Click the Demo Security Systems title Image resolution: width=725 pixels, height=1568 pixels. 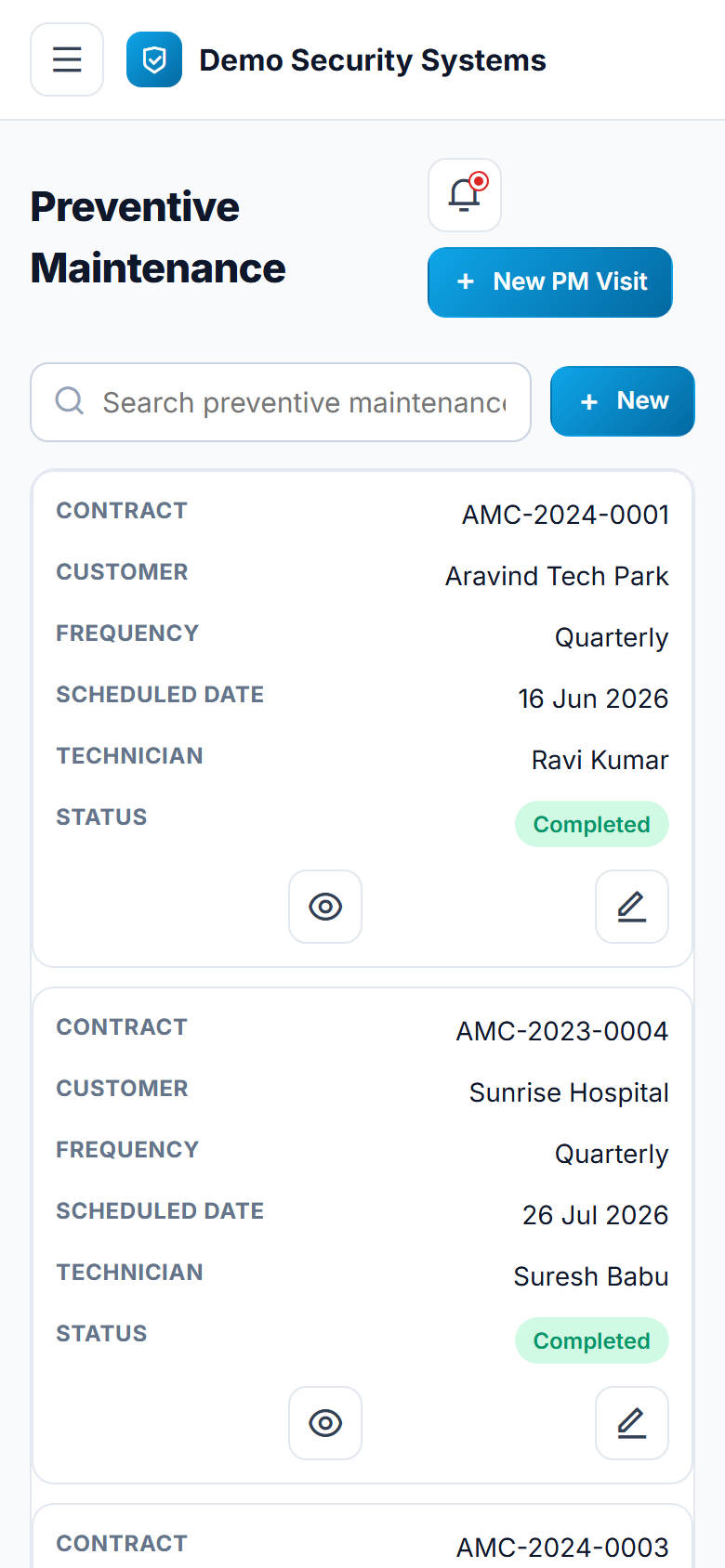pos(373,60)
